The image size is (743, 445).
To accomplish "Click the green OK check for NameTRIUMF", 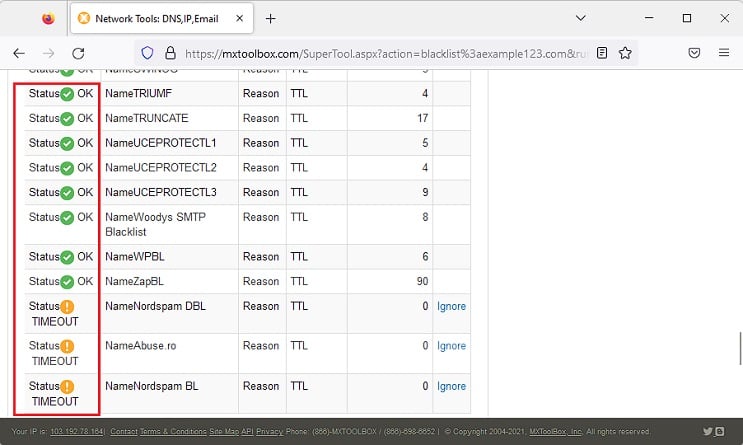I will [x=67, y=94].
